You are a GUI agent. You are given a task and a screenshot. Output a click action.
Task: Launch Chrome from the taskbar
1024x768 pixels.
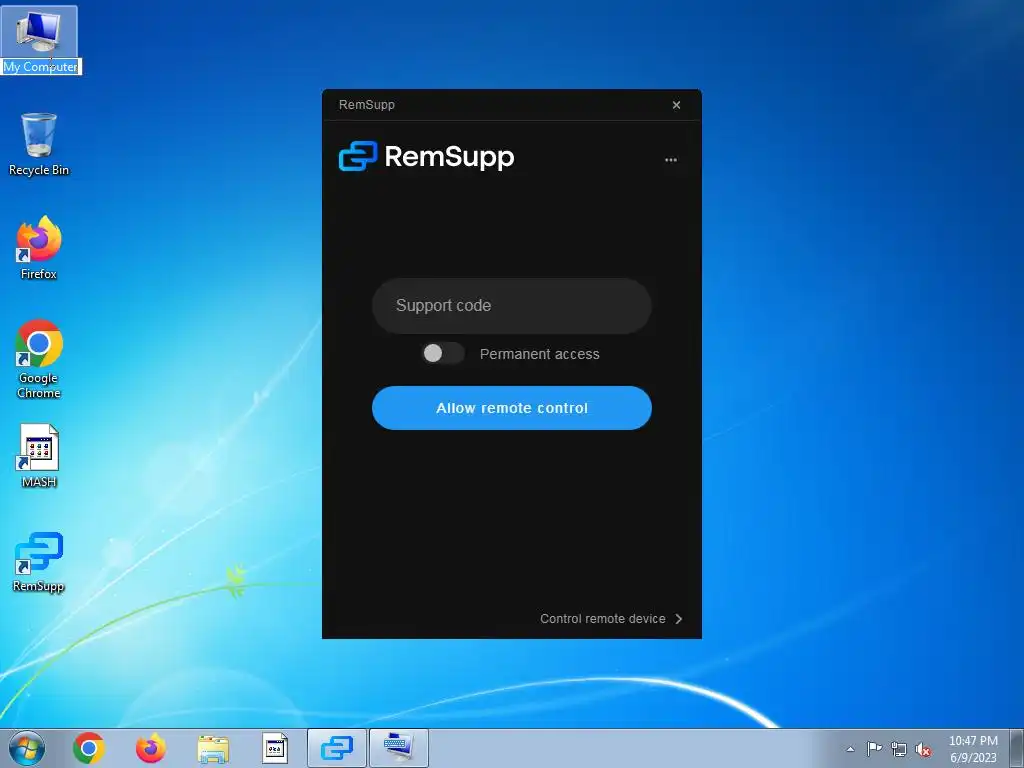[x=89, y=748]
